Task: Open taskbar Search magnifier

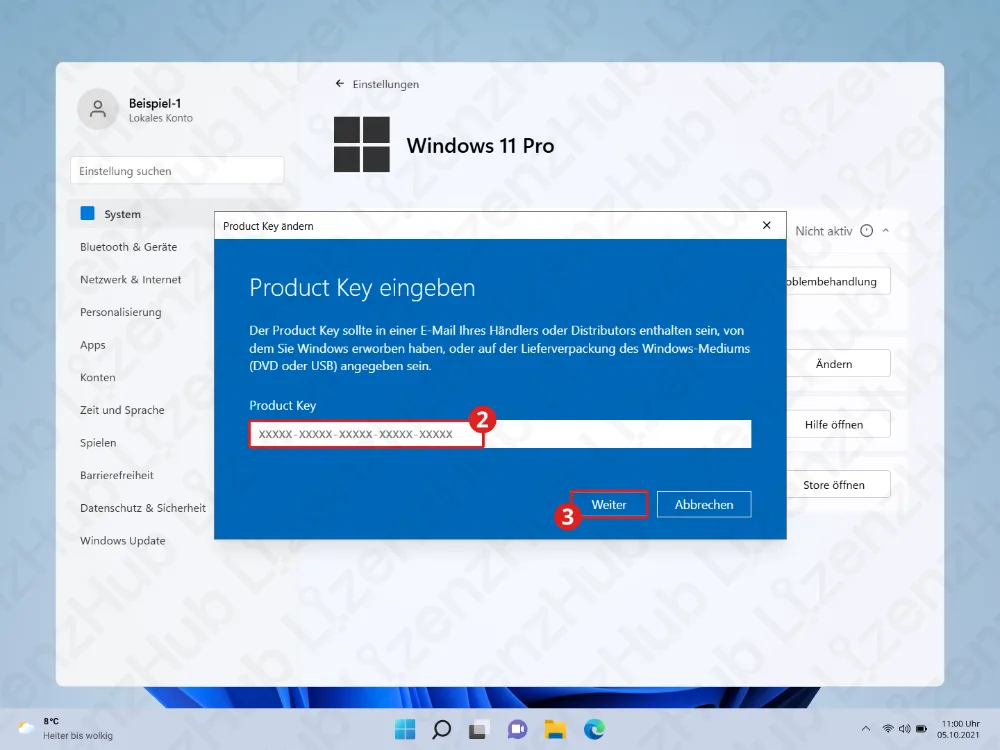Action: 441,729
